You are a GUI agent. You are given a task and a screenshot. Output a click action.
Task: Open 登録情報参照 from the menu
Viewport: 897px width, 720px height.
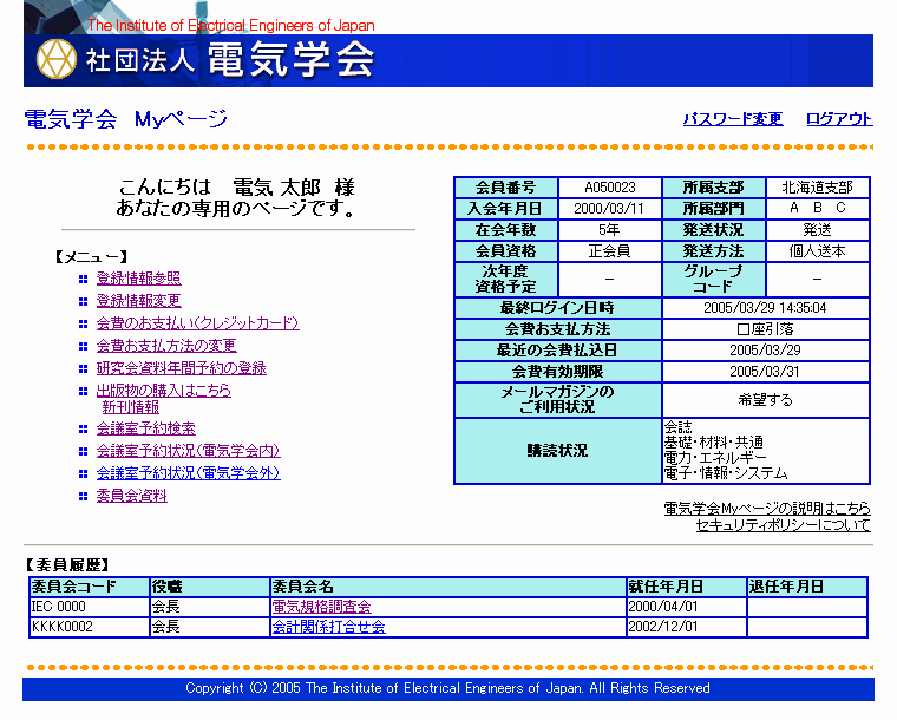[x=139, y=278]
